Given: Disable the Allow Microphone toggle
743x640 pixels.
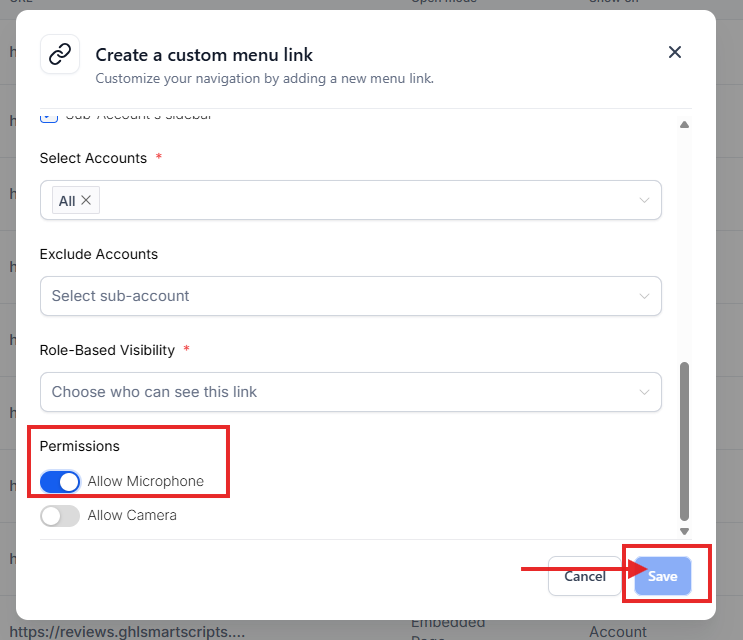Looking at the screenshot, I should (x=60, y=482).
